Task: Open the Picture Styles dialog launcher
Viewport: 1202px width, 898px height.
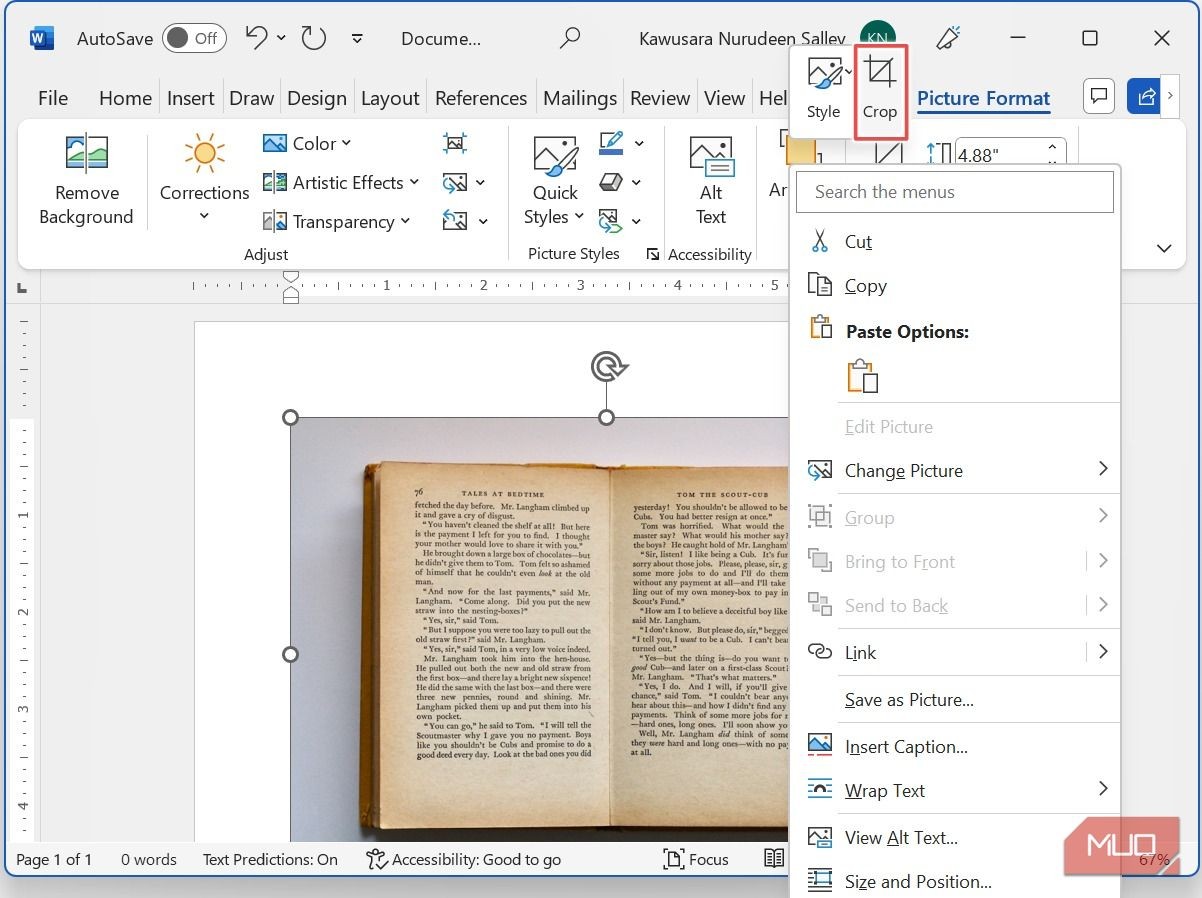Action: pos(653,254)
